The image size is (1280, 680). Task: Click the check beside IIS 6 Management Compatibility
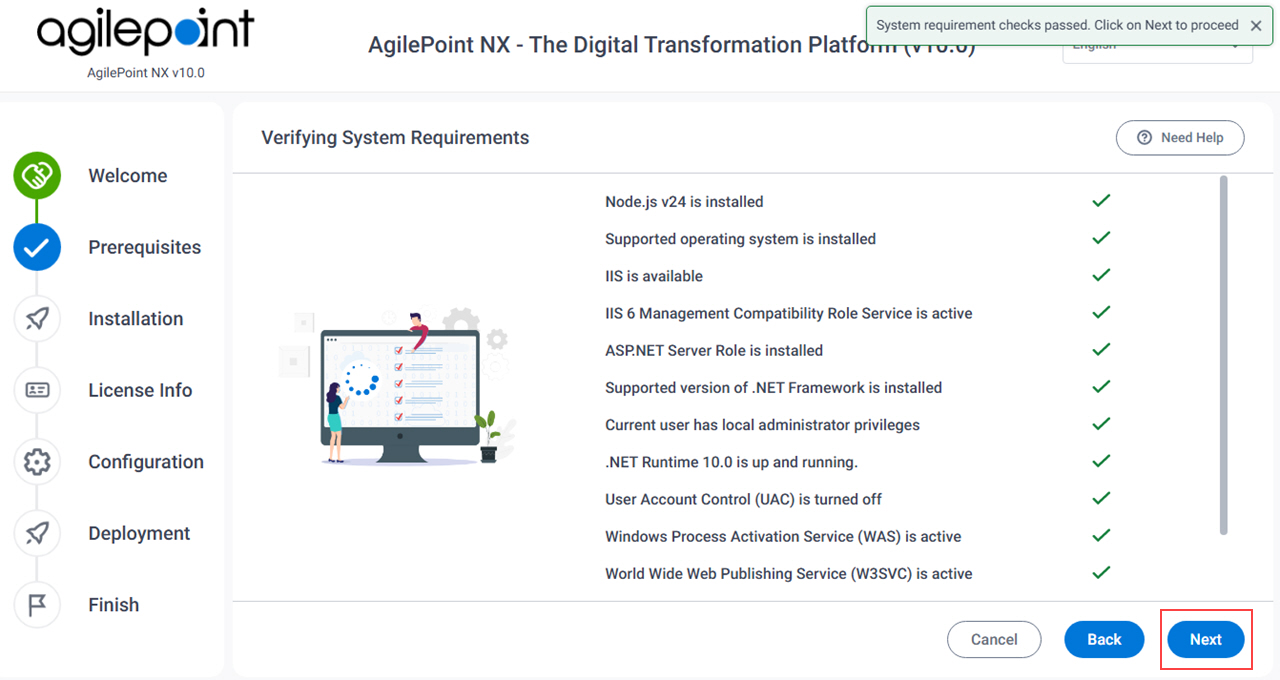point(1101,312)
